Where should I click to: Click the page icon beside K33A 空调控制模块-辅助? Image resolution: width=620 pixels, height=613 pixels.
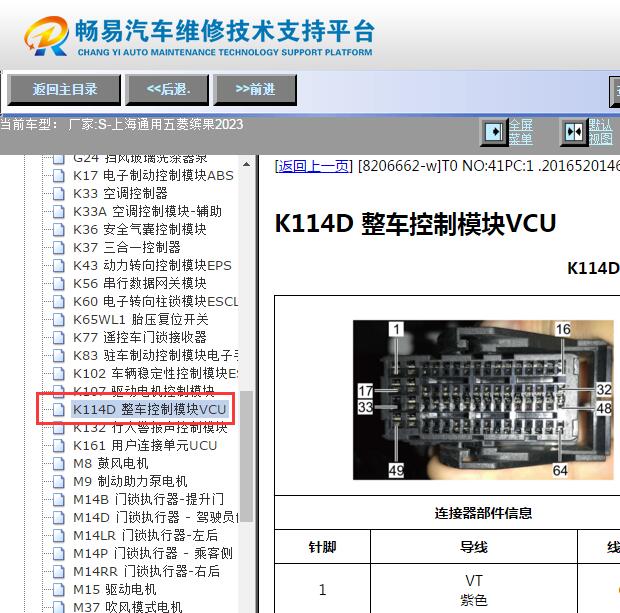pos(59,212)
